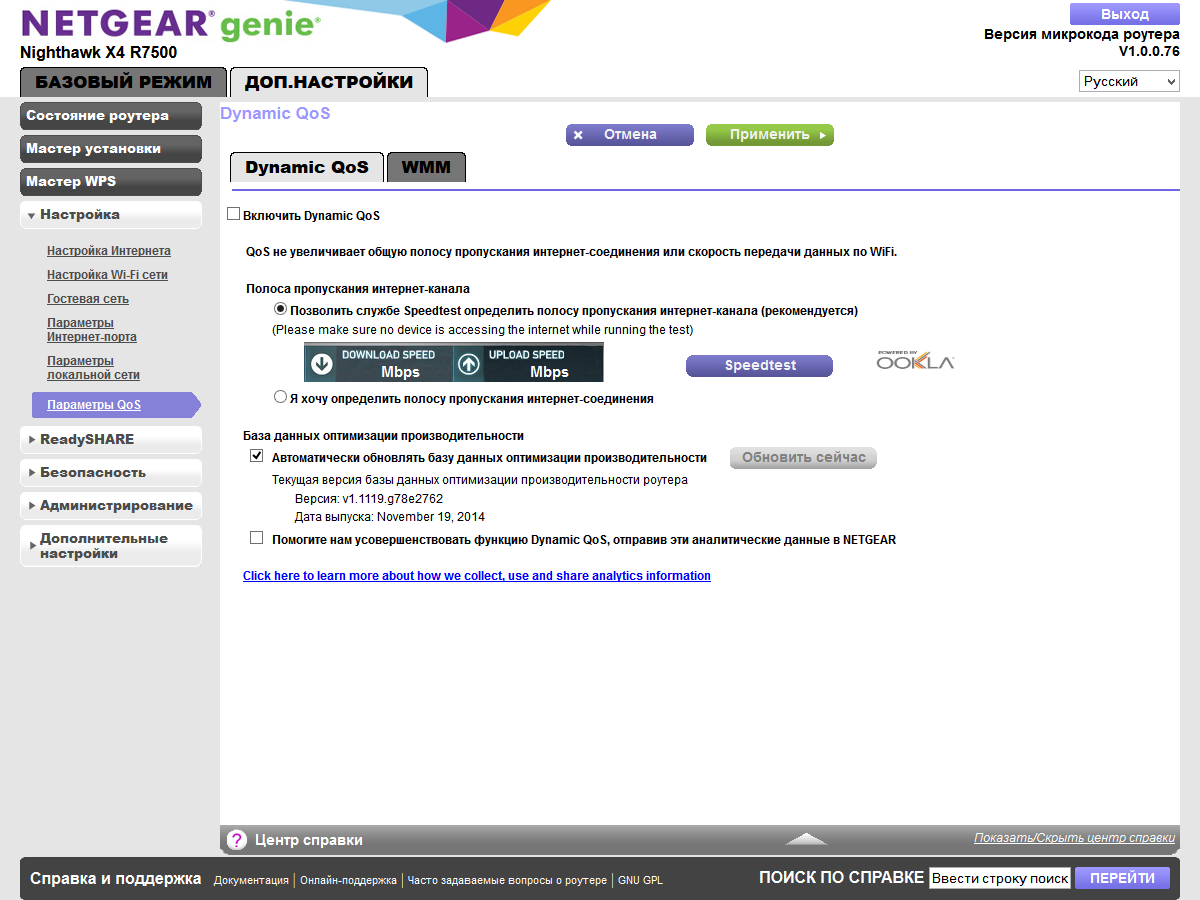1200x900 pixels.
Task: Open Состояние роутера in sidebar
Action: tap(111, 116)
